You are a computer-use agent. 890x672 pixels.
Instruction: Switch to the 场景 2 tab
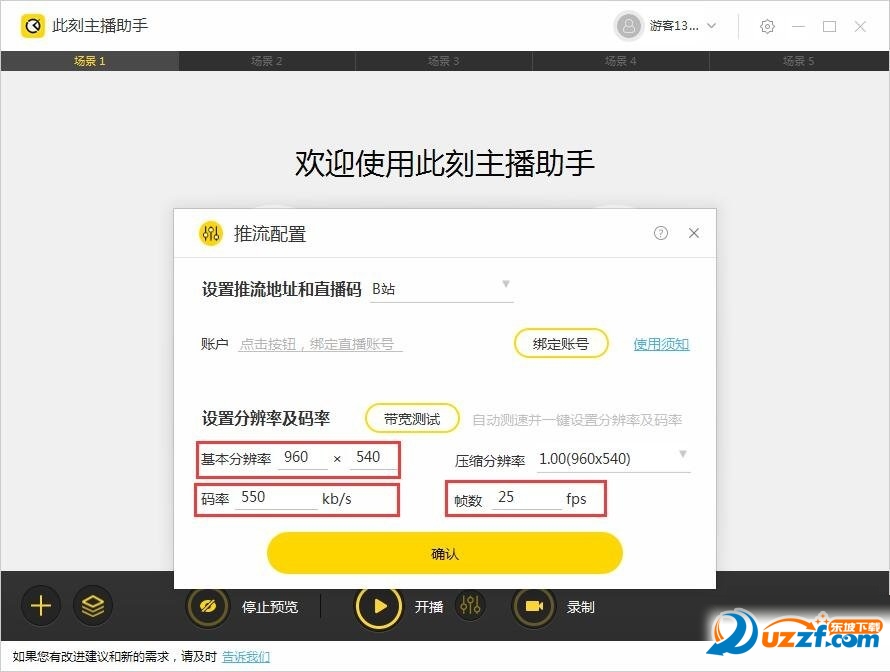click(x=267, y=61)
